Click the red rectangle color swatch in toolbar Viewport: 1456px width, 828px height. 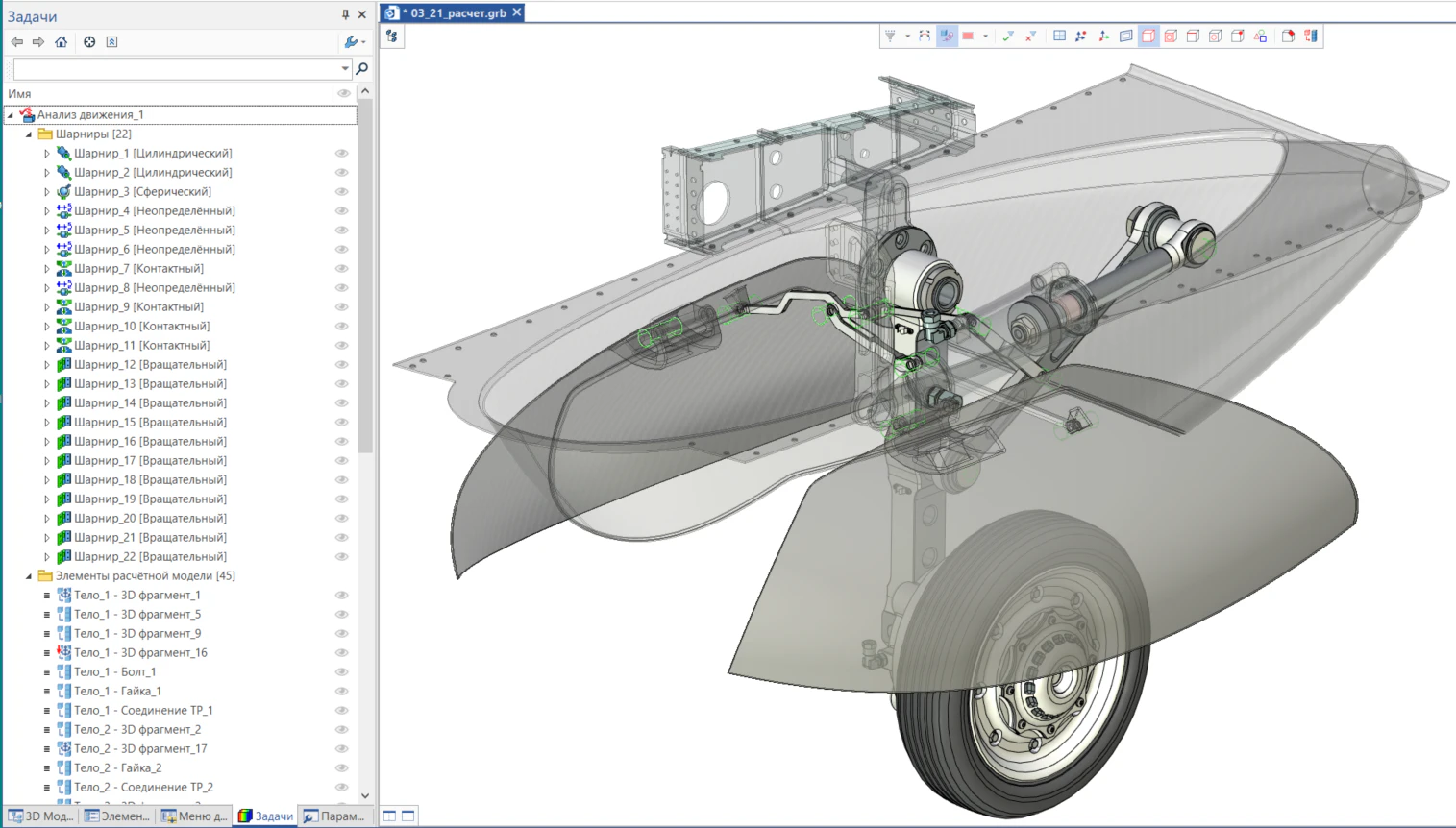coord(968,37)
